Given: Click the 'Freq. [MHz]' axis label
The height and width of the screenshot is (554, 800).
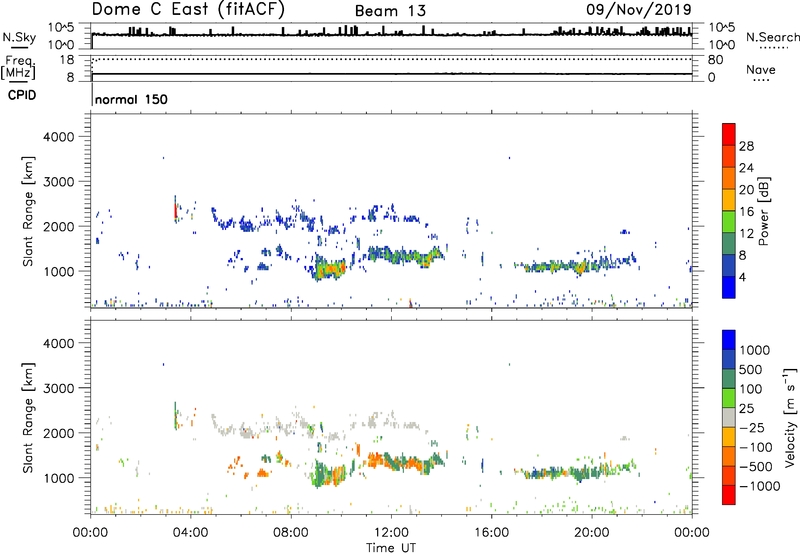Looking at the screenshot, I should pyautogui.click(x=19, y=68).
